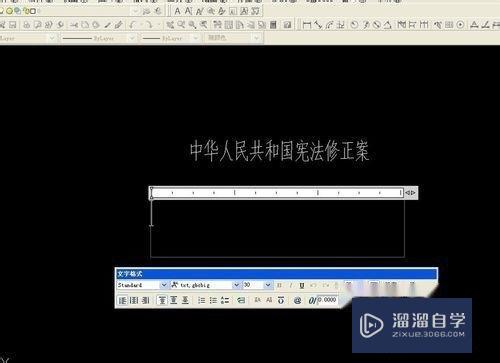The width and height of the screenshot is (500, 363).
Task: Click the Aligned dimension tool
Action: (x=318, y=25)
